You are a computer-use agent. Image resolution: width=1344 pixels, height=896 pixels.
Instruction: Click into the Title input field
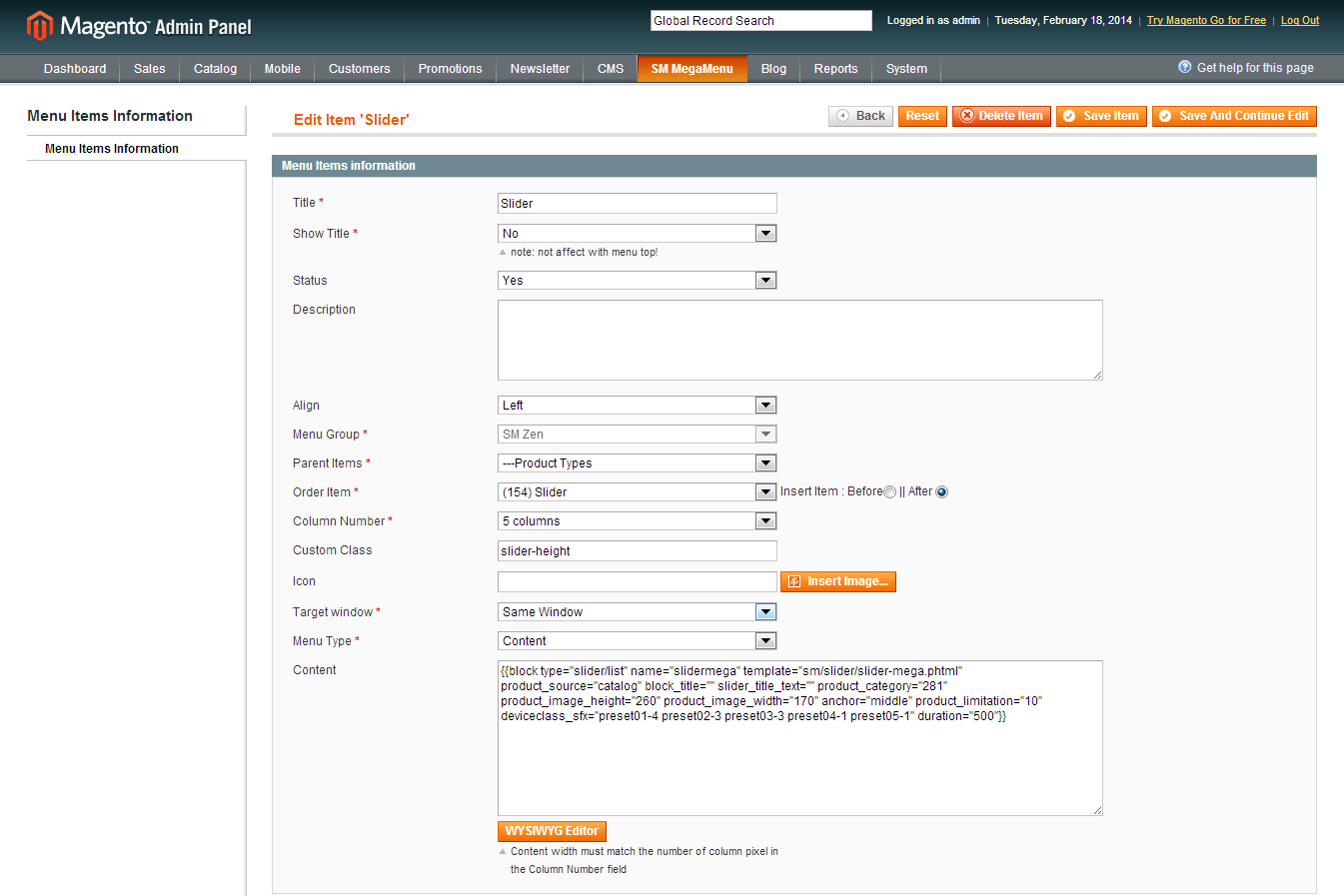point(638,204)
